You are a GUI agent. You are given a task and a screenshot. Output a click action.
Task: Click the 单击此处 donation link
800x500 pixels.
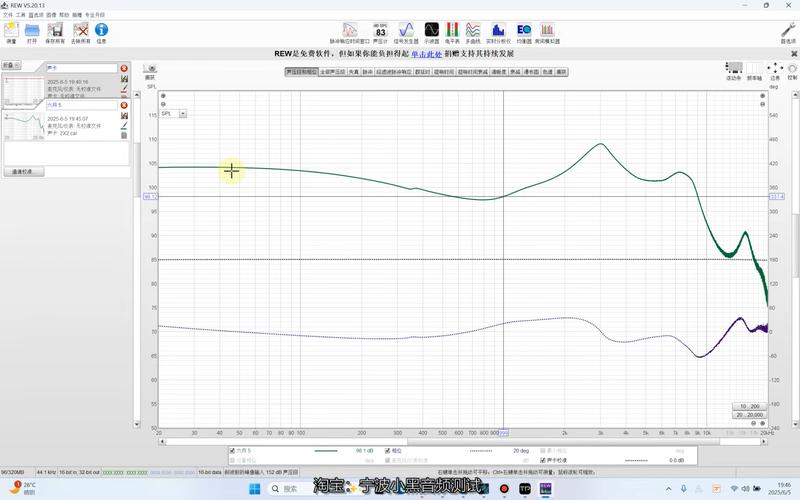click(427, 54)
